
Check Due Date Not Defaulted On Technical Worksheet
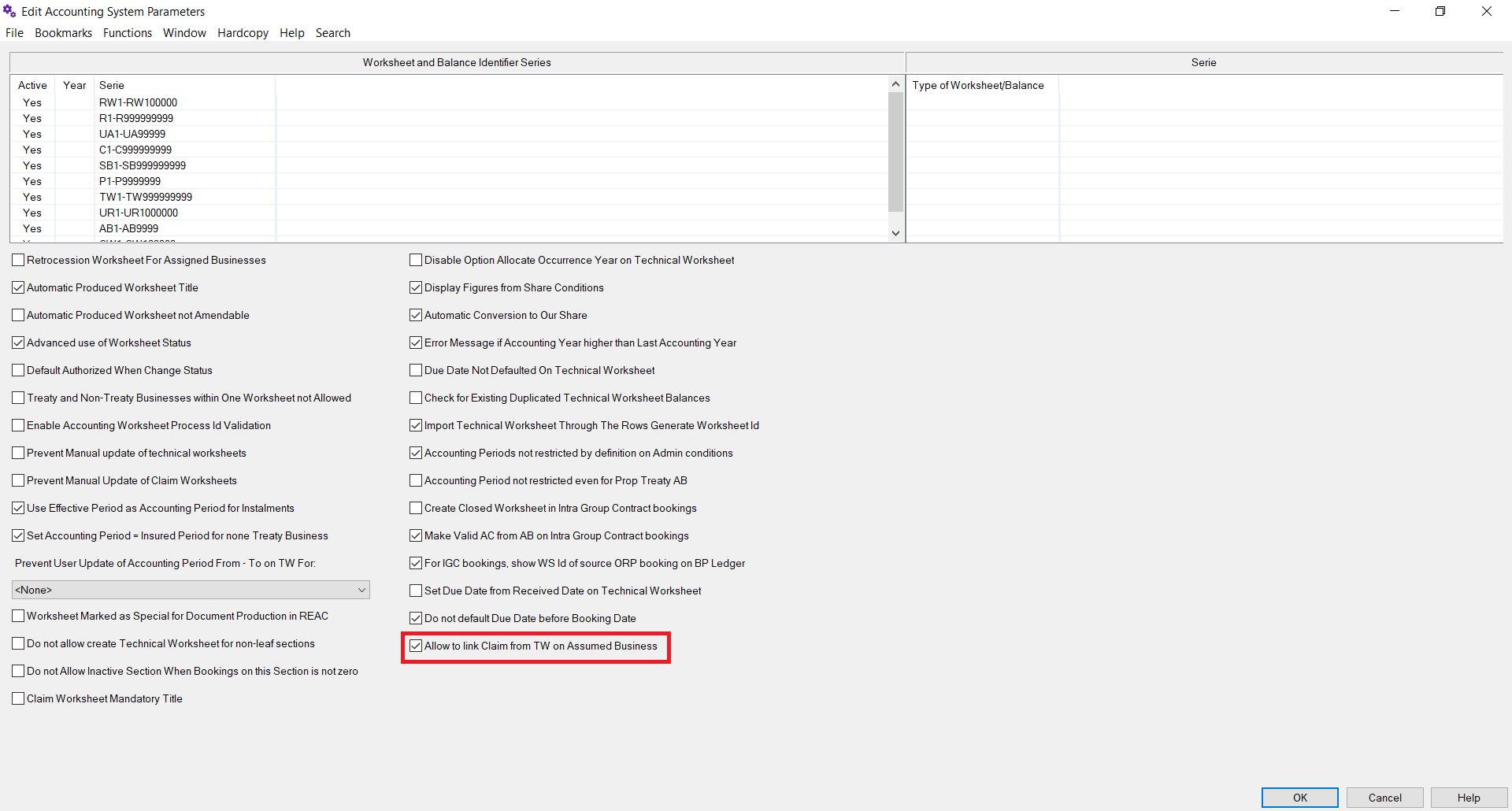[416, 369]
